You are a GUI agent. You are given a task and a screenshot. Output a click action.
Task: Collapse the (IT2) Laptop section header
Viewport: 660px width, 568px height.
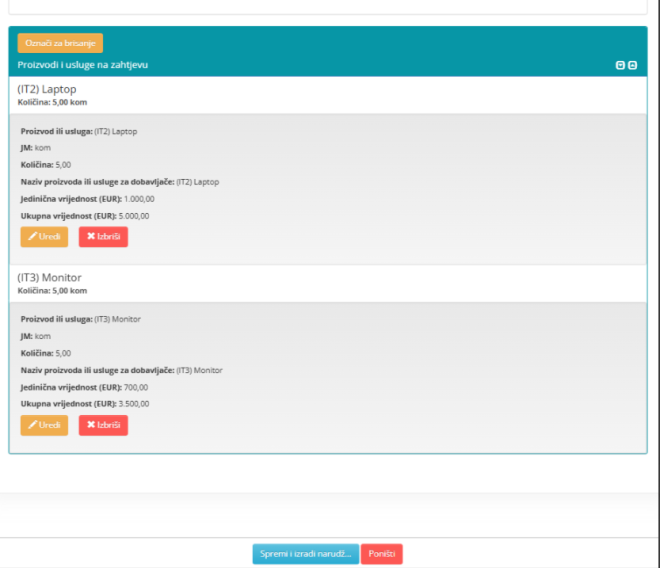click(47, 89)
